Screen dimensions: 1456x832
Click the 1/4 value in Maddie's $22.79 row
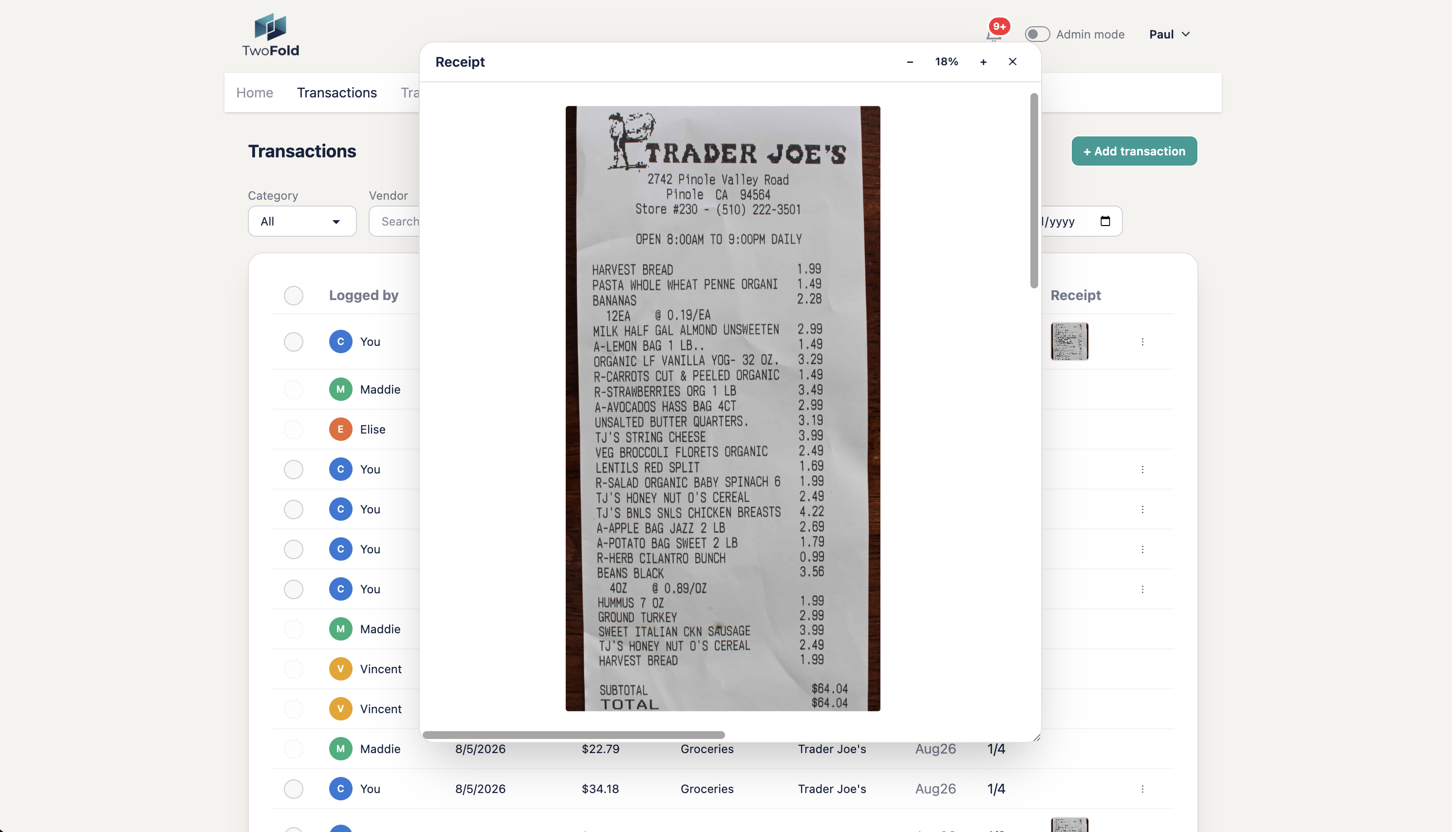pyautogui.click(x=996, y=749)
